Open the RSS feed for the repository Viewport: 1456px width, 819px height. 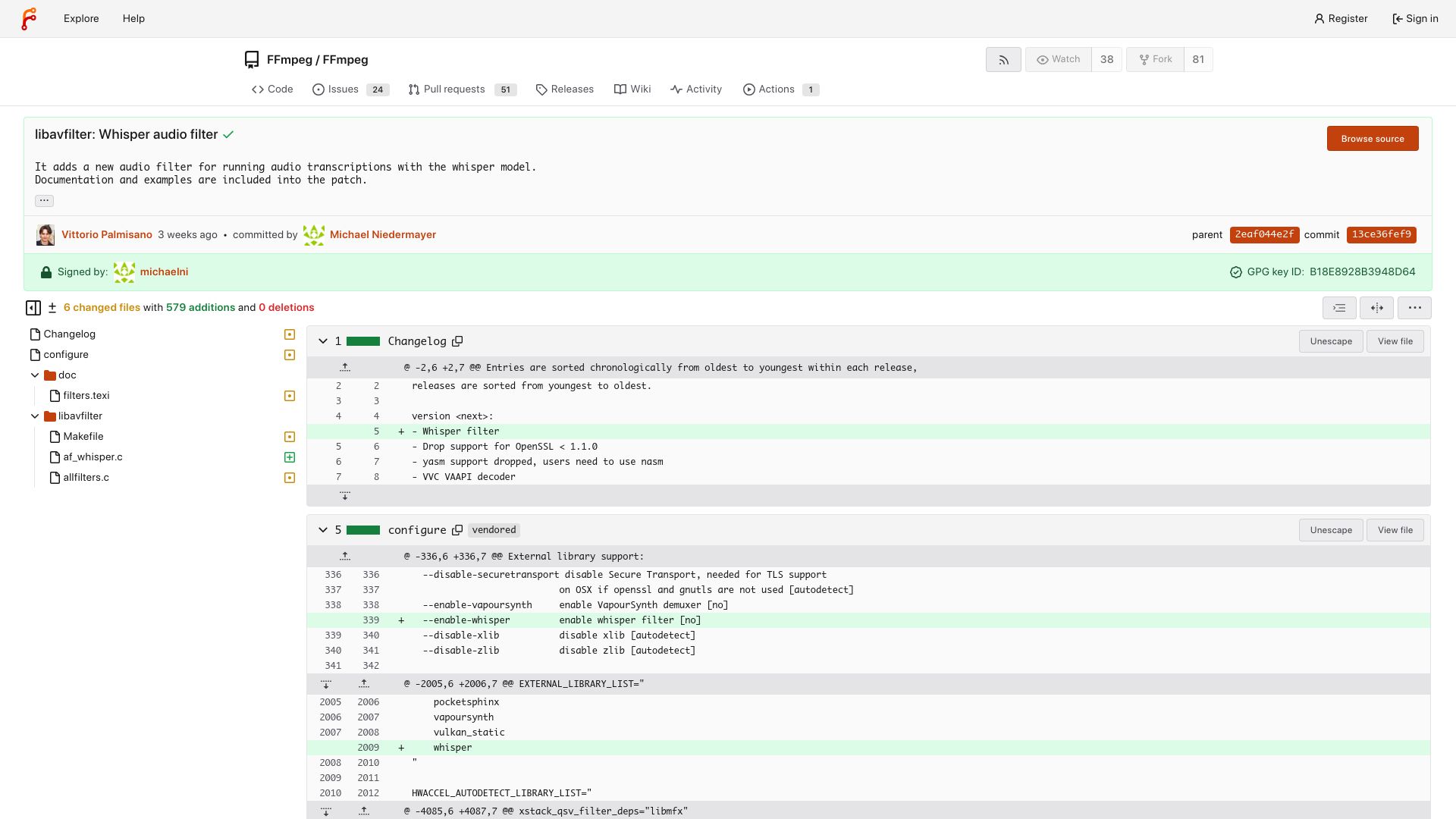1003,59
